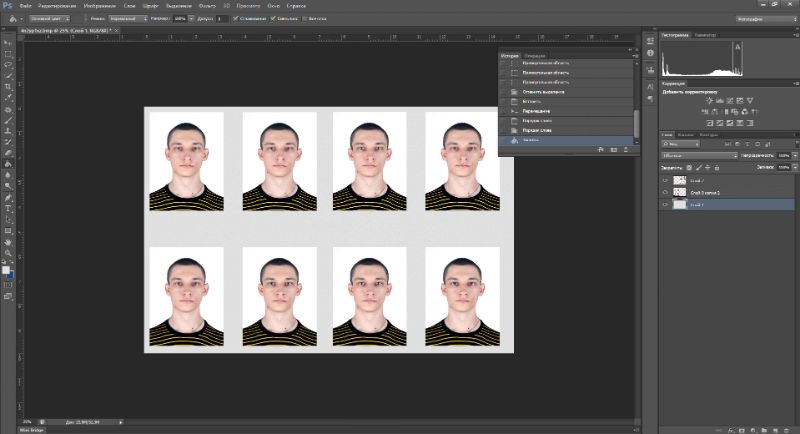Screen dimensions: 800x434
Task: Select the Healing Brush tool
Action: (8, 109)
